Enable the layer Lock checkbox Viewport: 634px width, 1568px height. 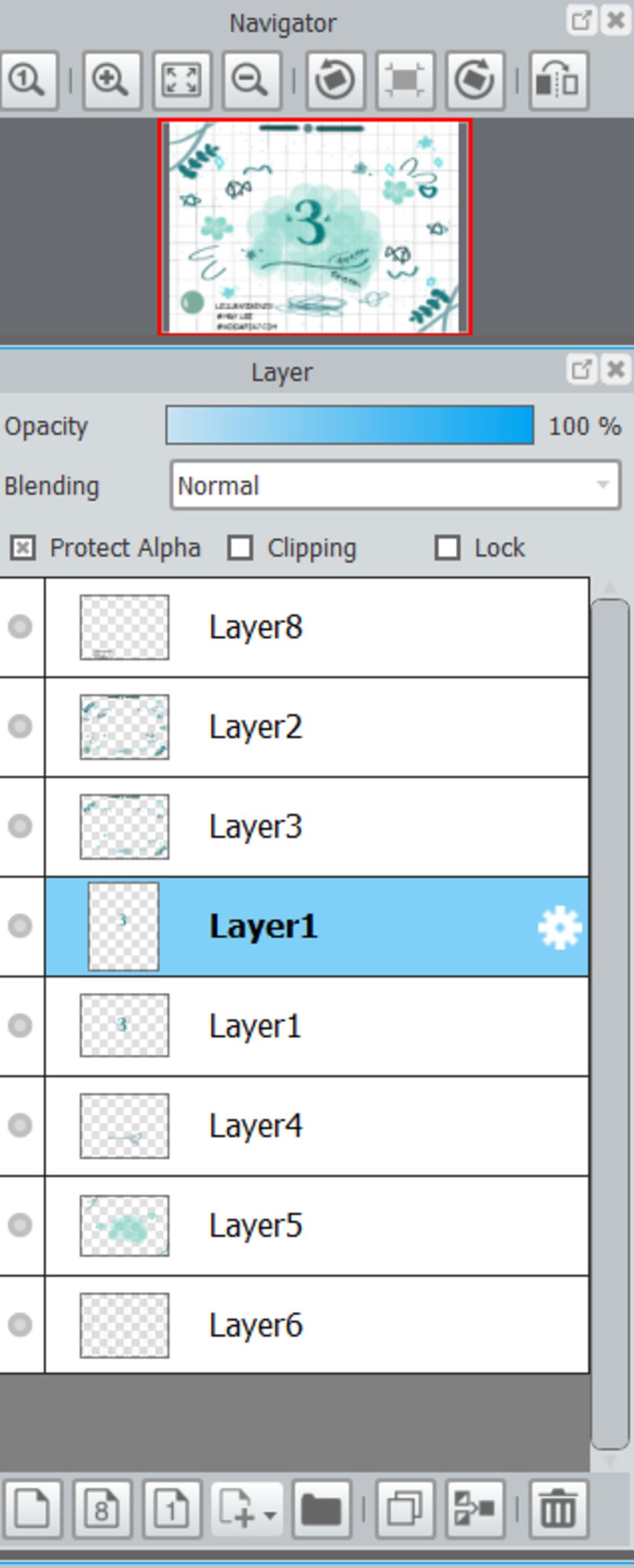click(x=447, y=548)
